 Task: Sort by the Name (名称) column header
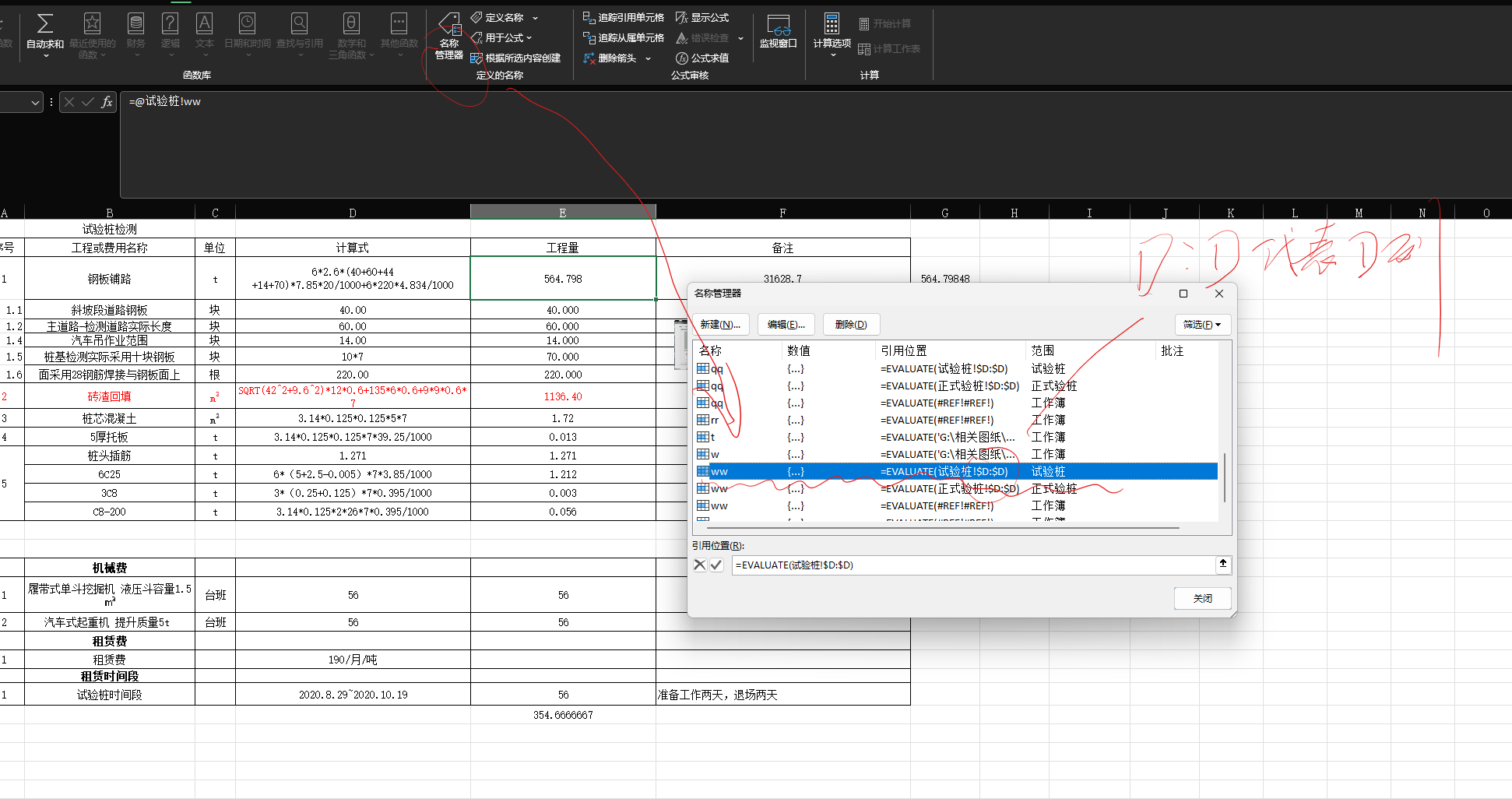coord(737,351)
